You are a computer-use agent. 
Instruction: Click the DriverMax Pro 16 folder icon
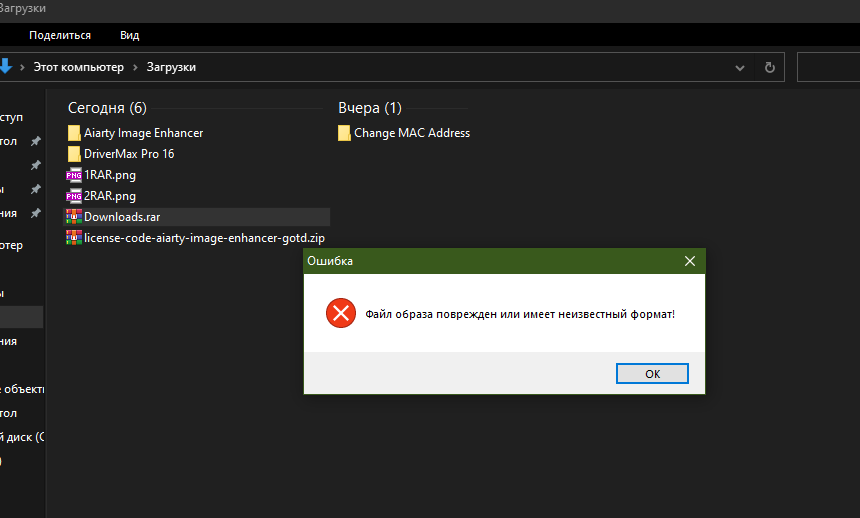[74, 154]
